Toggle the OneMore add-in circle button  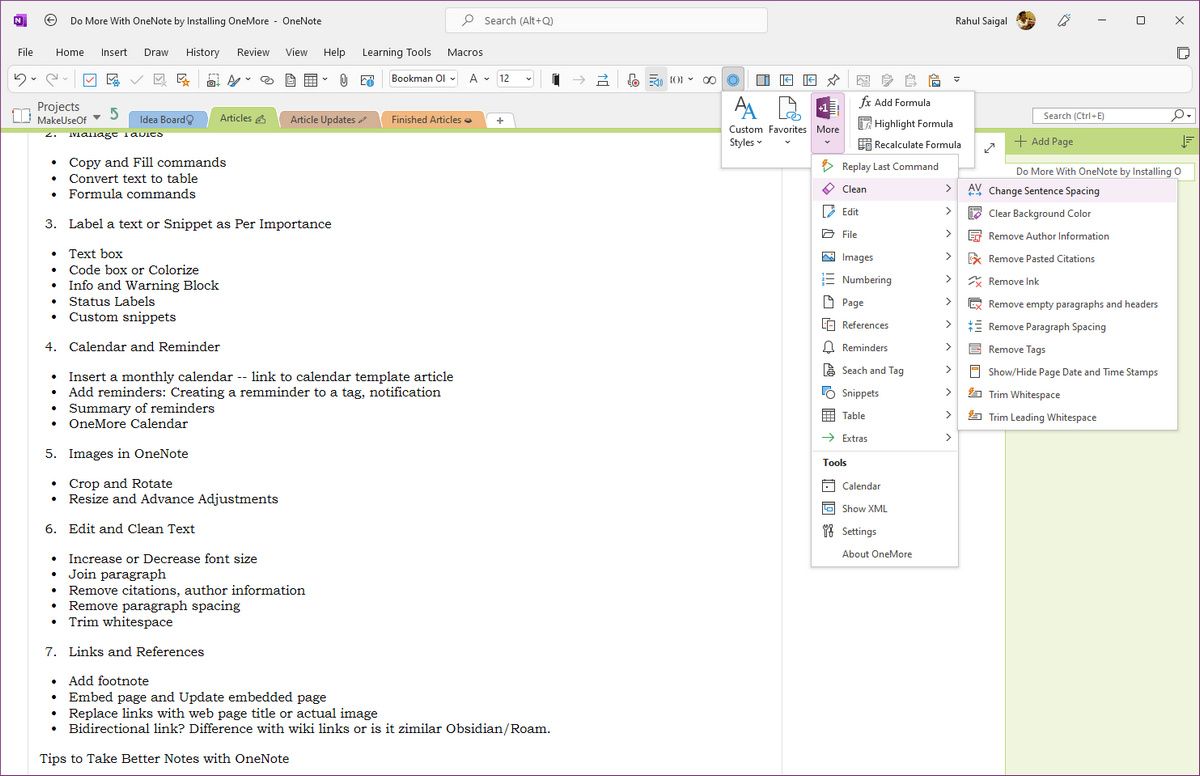[733, 80]
